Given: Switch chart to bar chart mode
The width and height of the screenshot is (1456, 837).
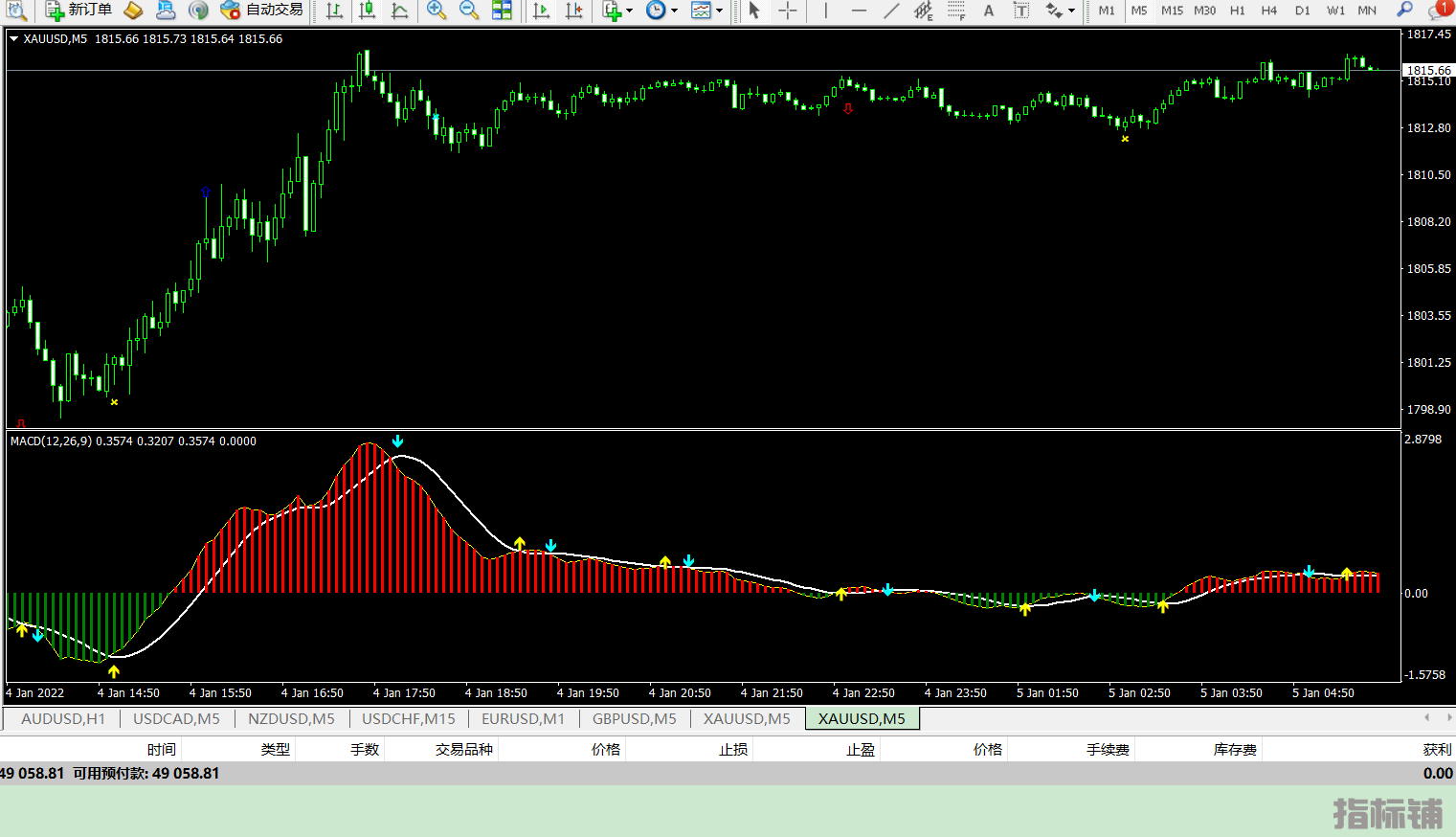Looking at the screenshot, I should click(334, 11).
